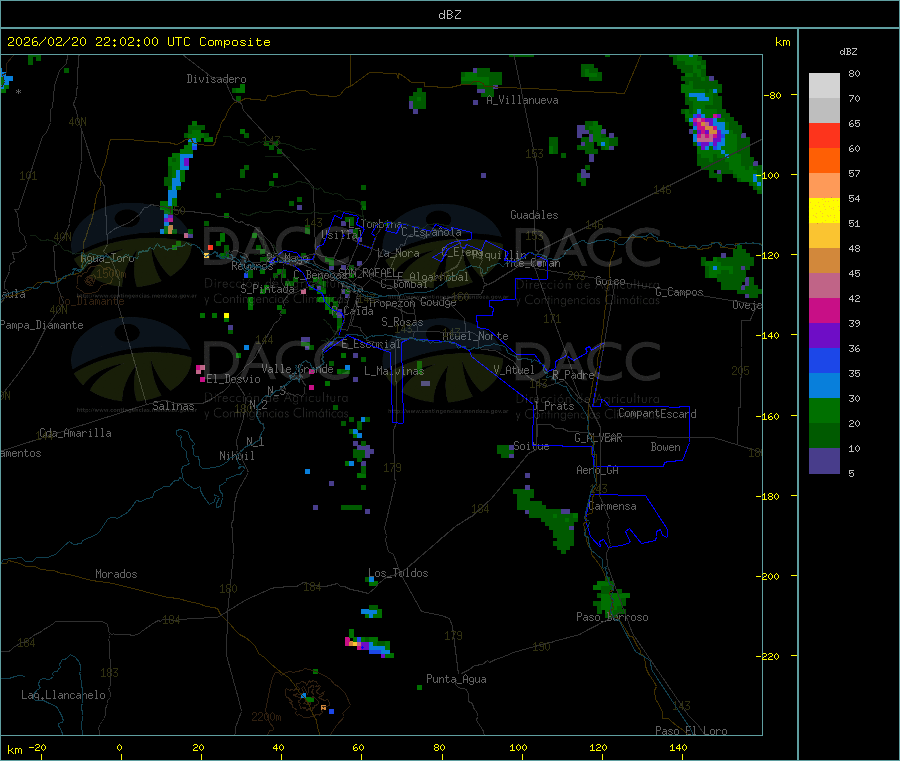The height and width of the screenshot is (761, 900).
Task: Click the A_Villanueva location label
Action: point(522,100)
